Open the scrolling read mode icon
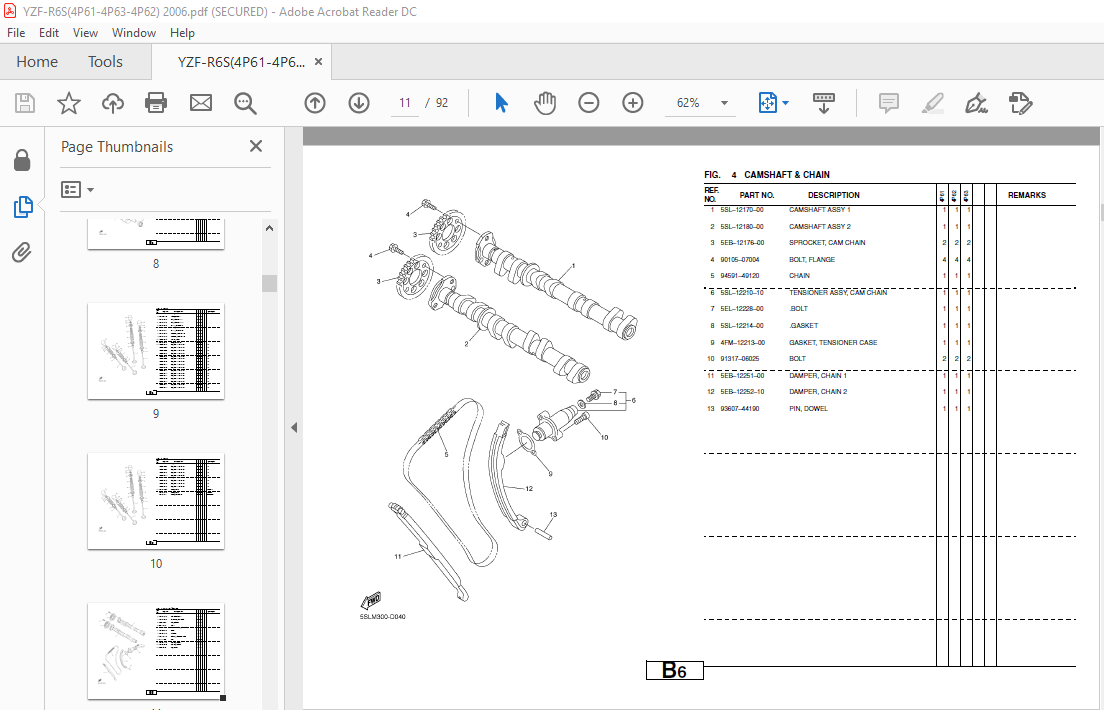 (823, 103)
